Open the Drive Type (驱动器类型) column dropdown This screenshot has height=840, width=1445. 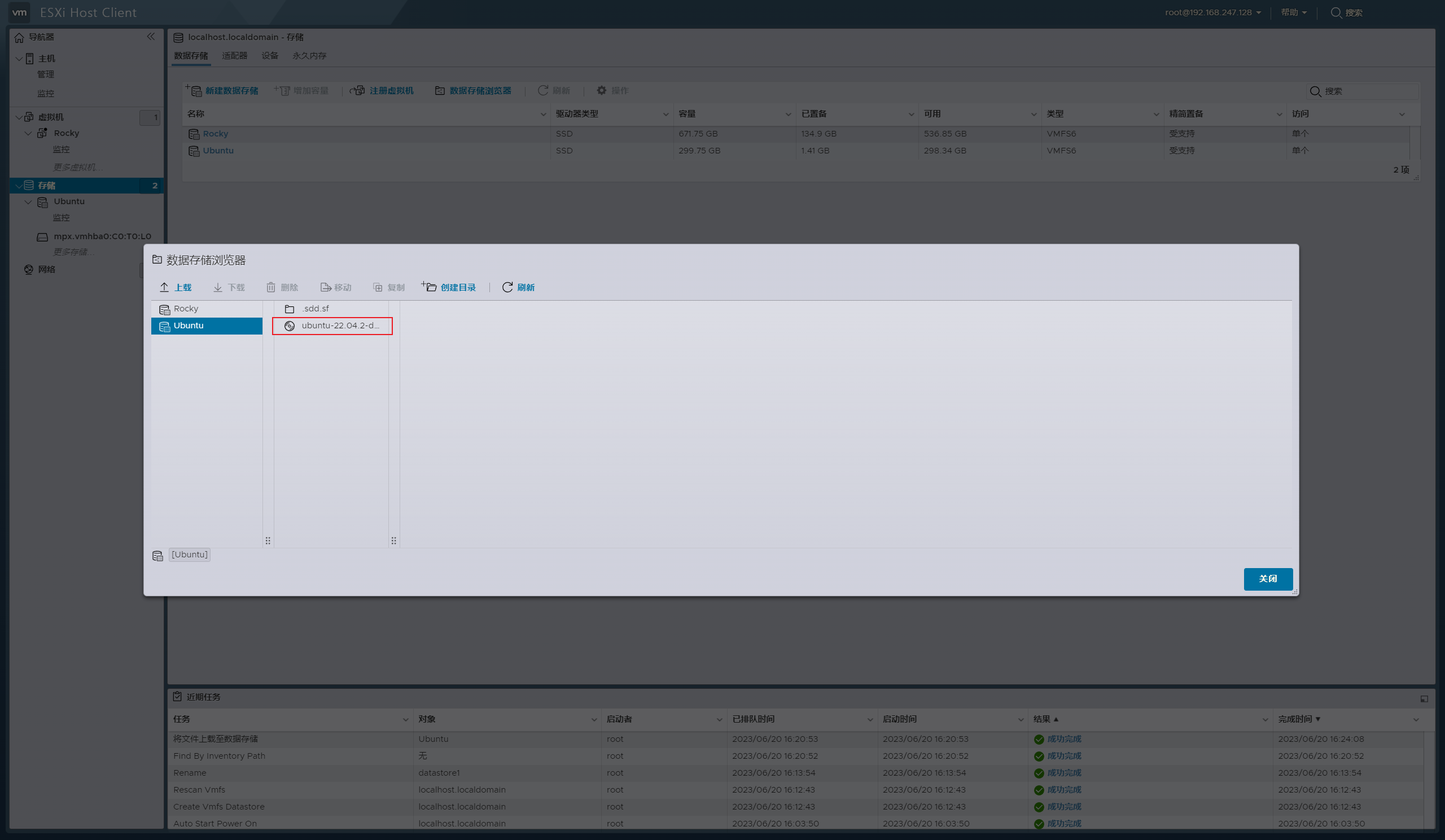665,114
